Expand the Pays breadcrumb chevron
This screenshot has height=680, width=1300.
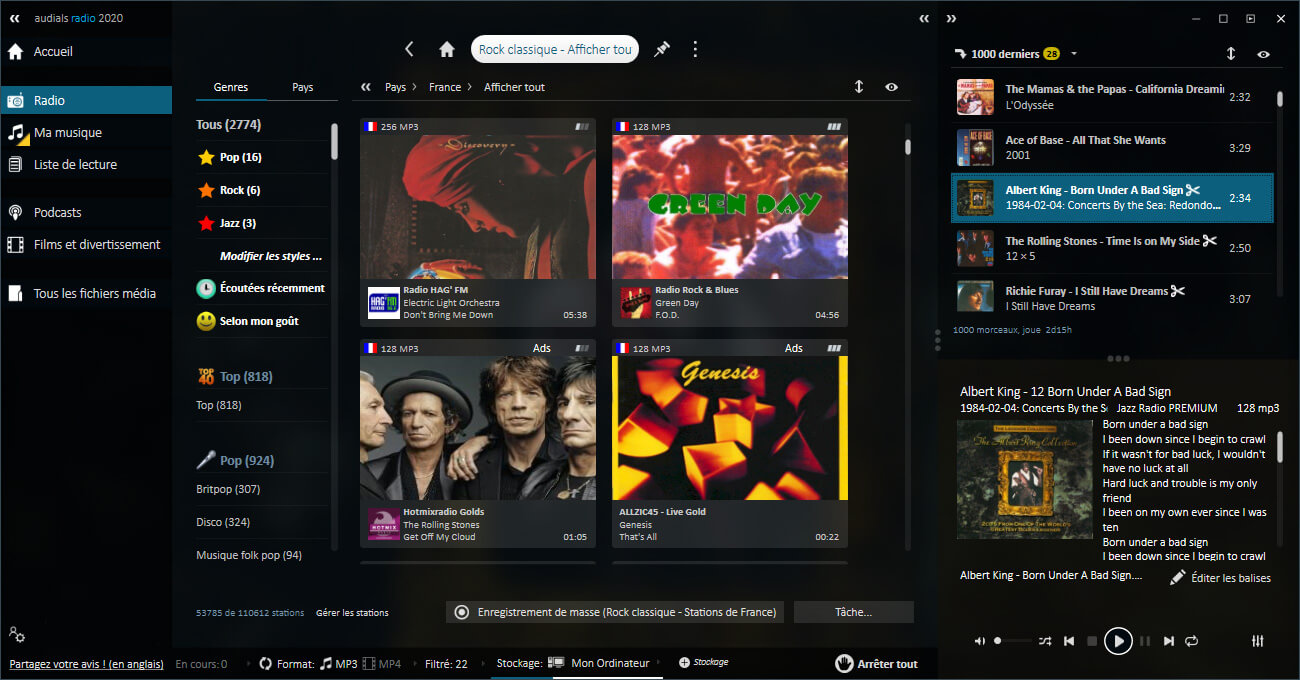(x=414, y=87)
